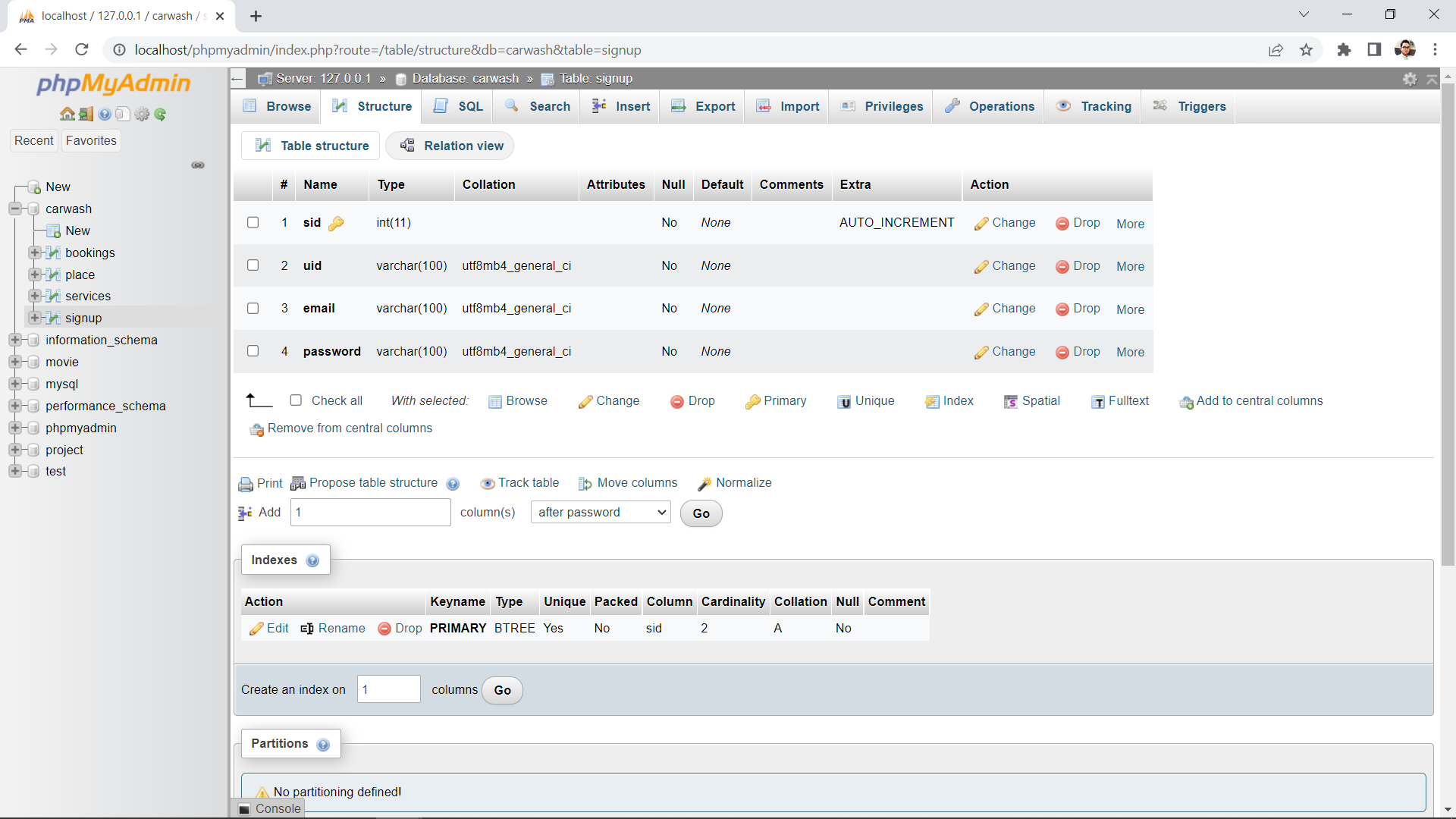The height and width of the screenshot is (819, 1456).
Task: Click the primary key icon beside sid
Action: point(337,223)
